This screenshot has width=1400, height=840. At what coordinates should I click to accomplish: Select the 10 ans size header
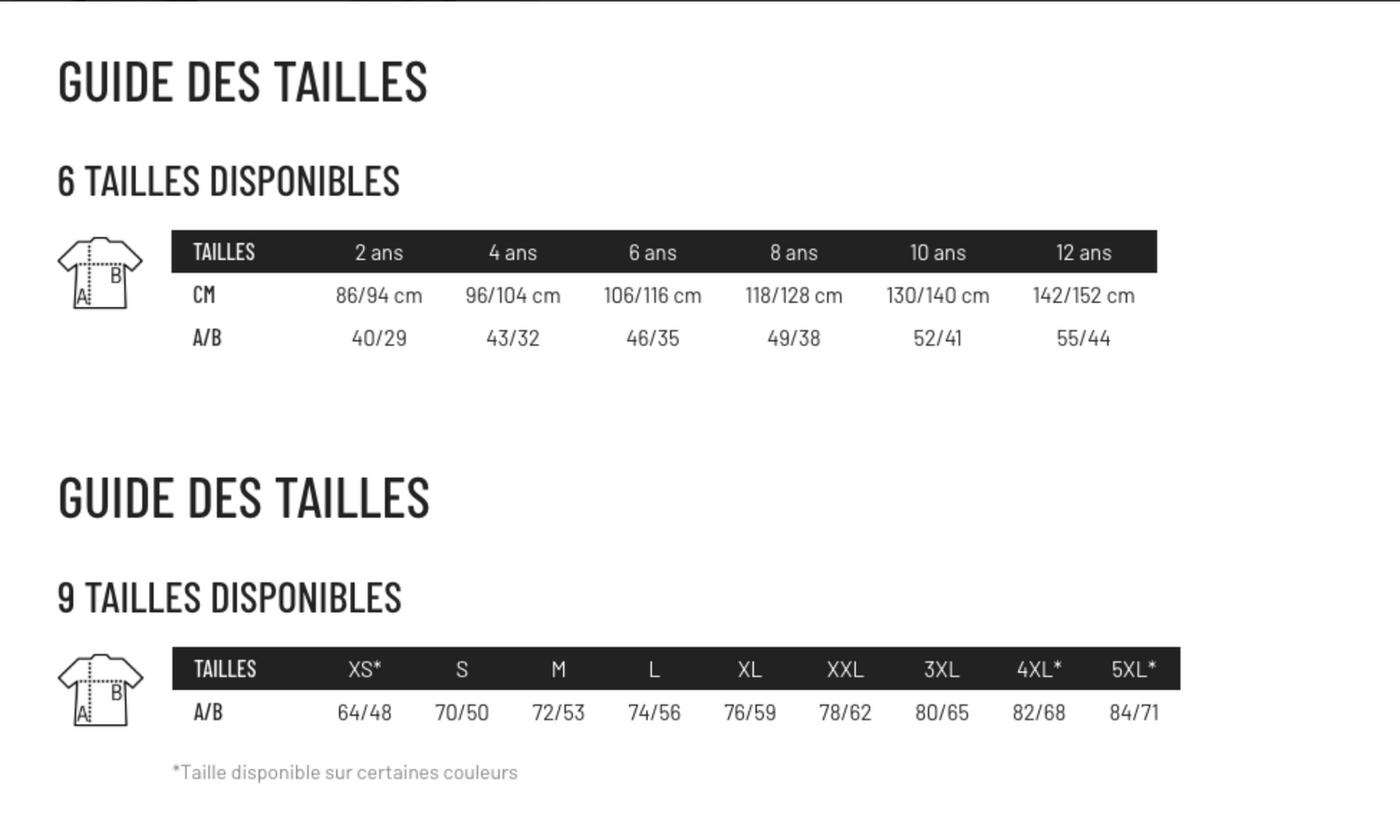click(x=938, y=252)
